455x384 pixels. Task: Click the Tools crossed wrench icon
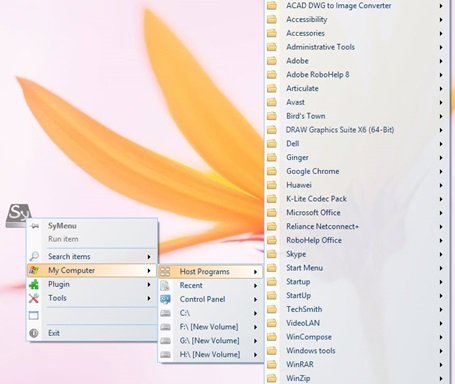point(34,298)
